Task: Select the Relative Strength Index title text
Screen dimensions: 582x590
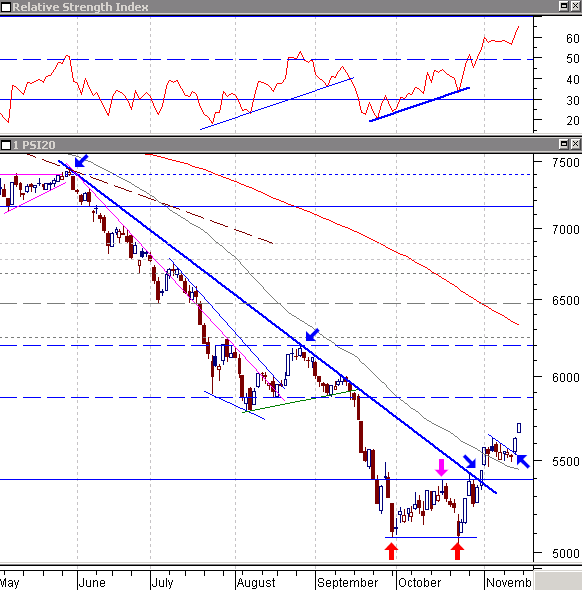Action: tap(80, 7)
